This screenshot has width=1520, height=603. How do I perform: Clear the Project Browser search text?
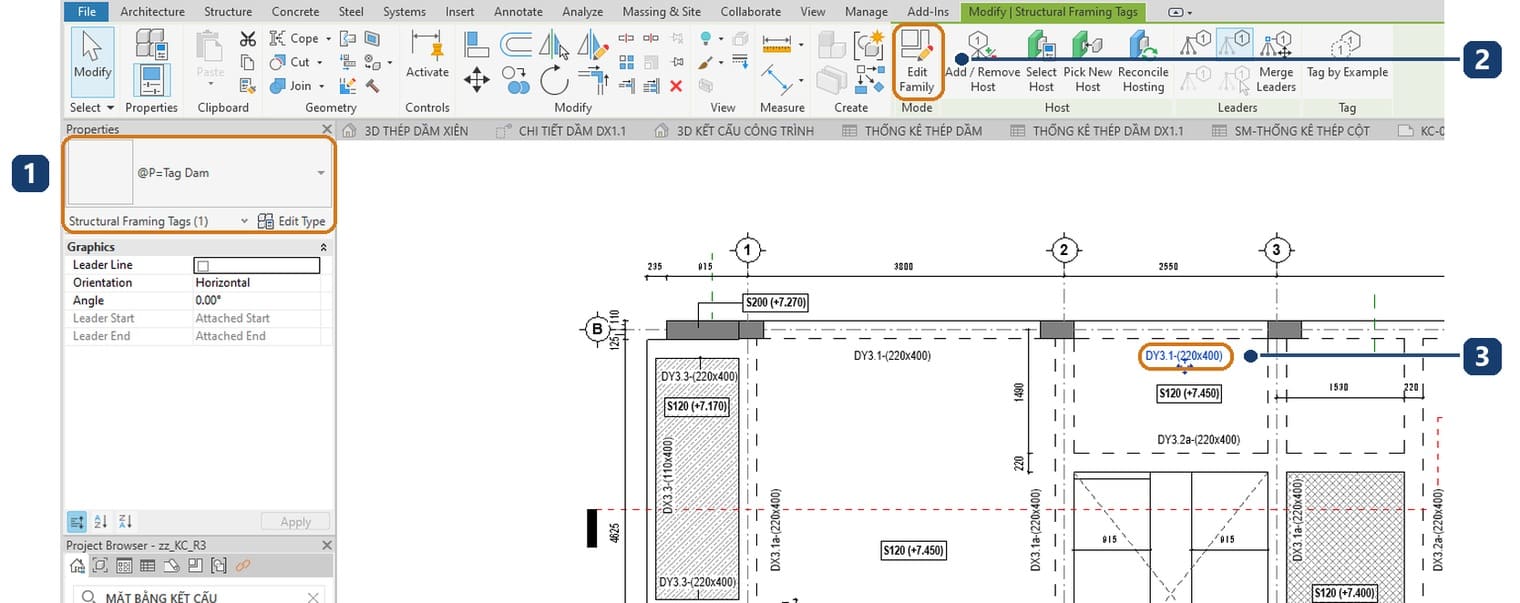tap(313, 597)
